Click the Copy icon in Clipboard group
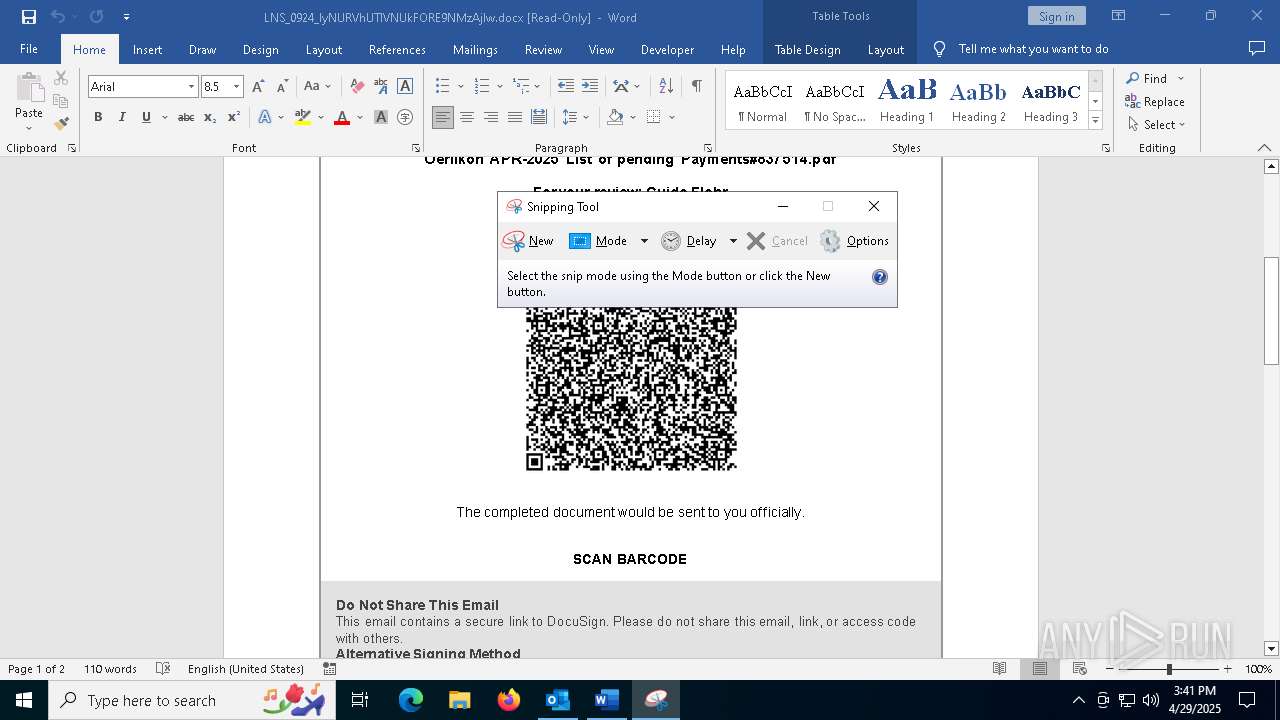This screenshot has width=1280, height=720. coord(61,101)
